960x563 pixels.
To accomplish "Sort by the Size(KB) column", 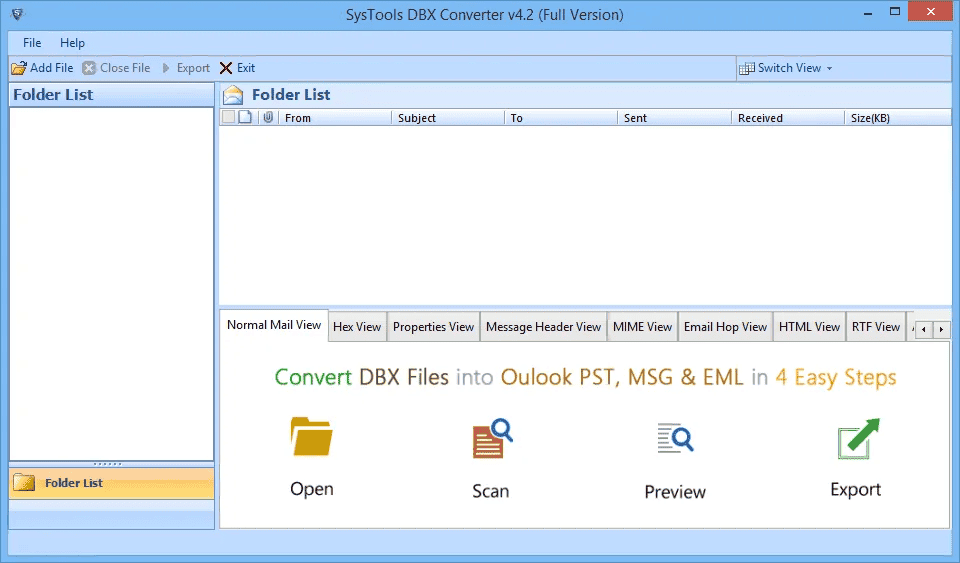I will click(898, 117).
